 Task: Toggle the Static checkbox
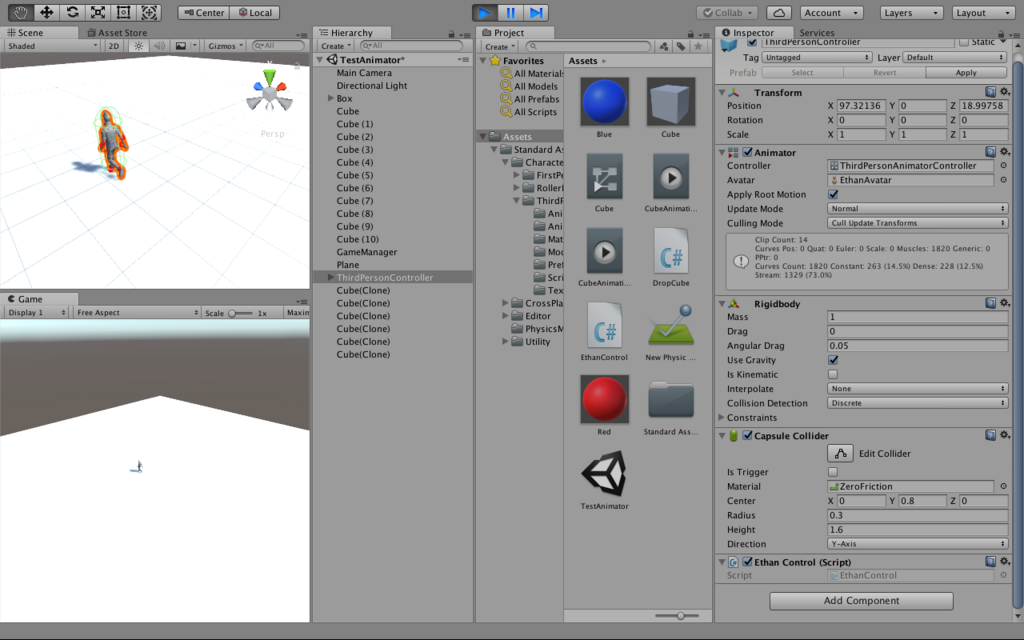click(964, 42)
